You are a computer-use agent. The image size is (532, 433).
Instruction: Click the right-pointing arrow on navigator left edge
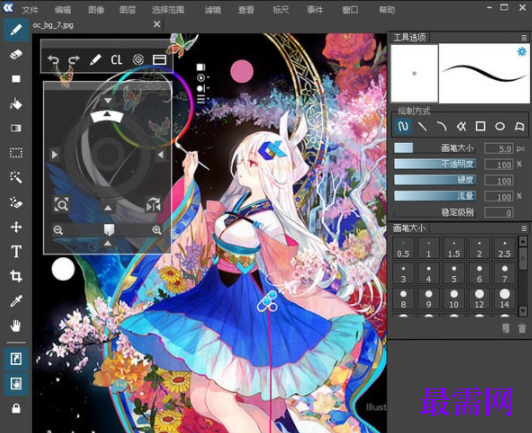(54, 155)
